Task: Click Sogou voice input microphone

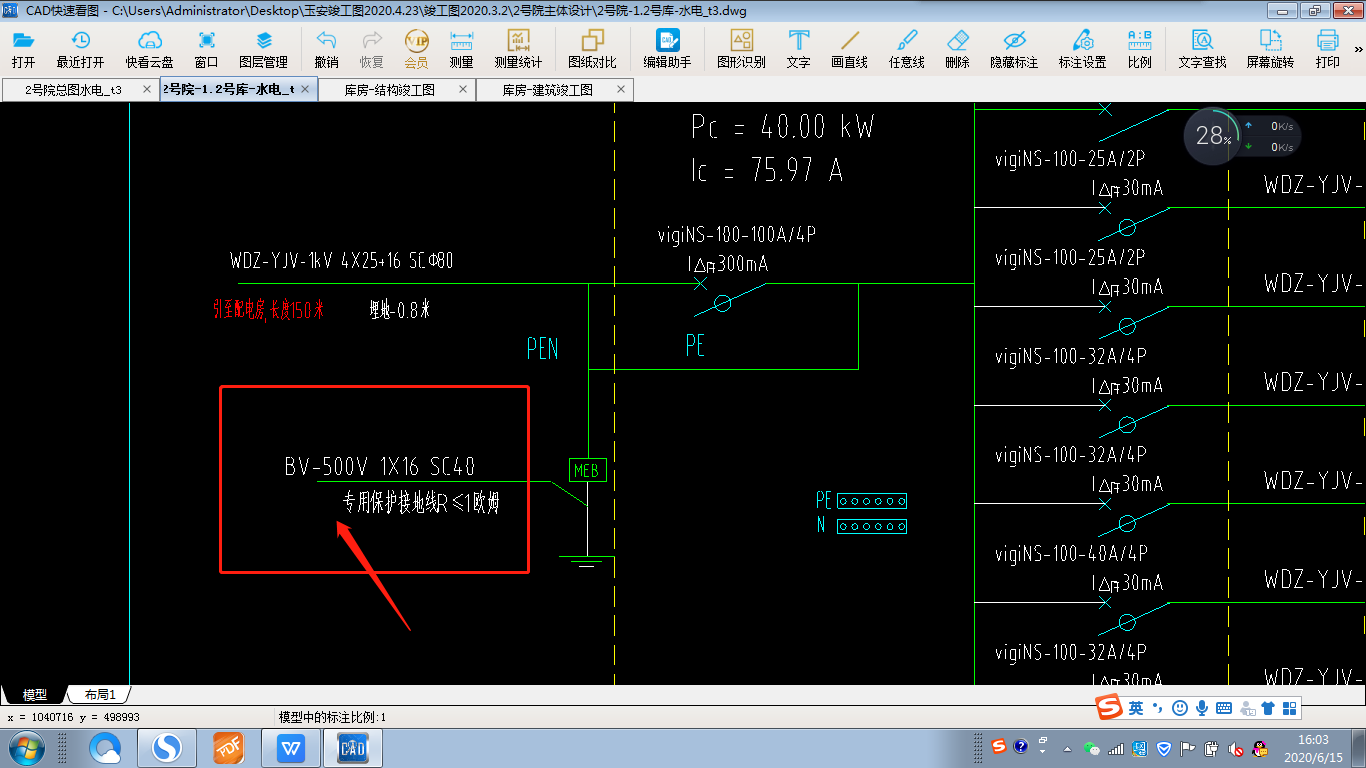Action: pos(1202,708)
